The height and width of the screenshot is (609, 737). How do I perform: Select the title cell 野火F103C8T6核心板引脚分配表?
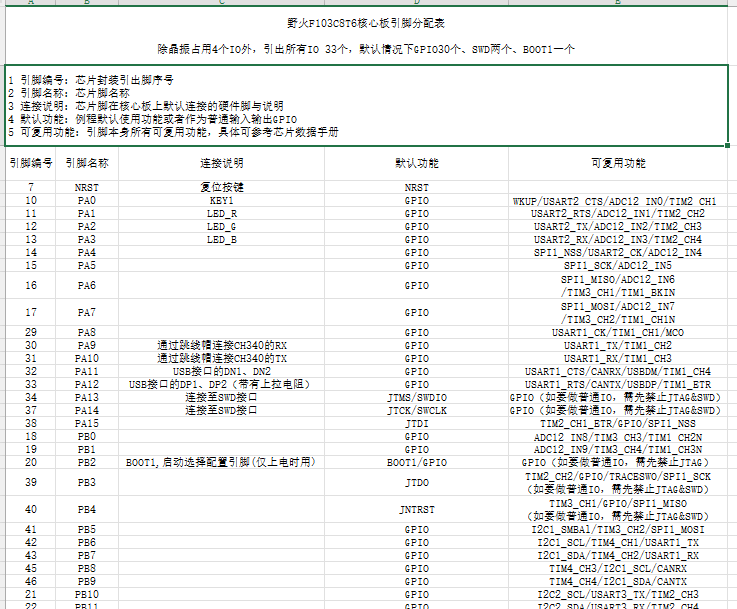point(366,23)
